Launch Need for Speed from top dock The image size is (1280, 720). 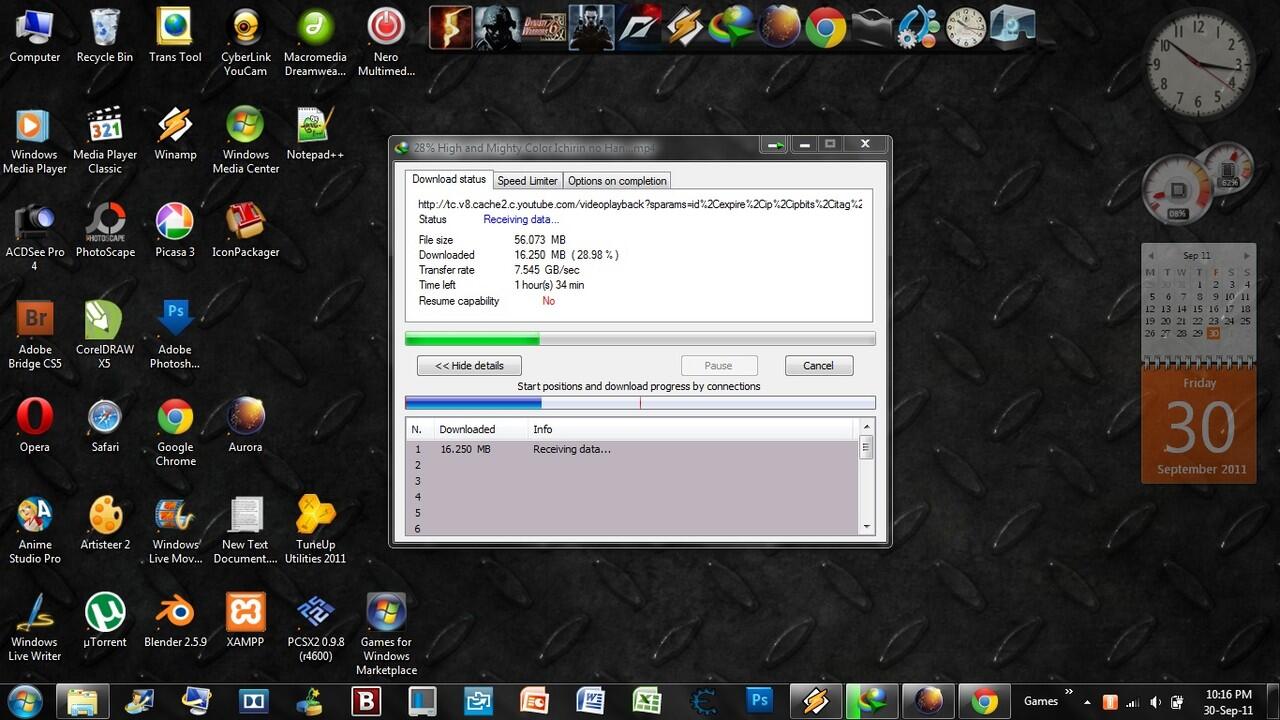[x=638, y=27]
